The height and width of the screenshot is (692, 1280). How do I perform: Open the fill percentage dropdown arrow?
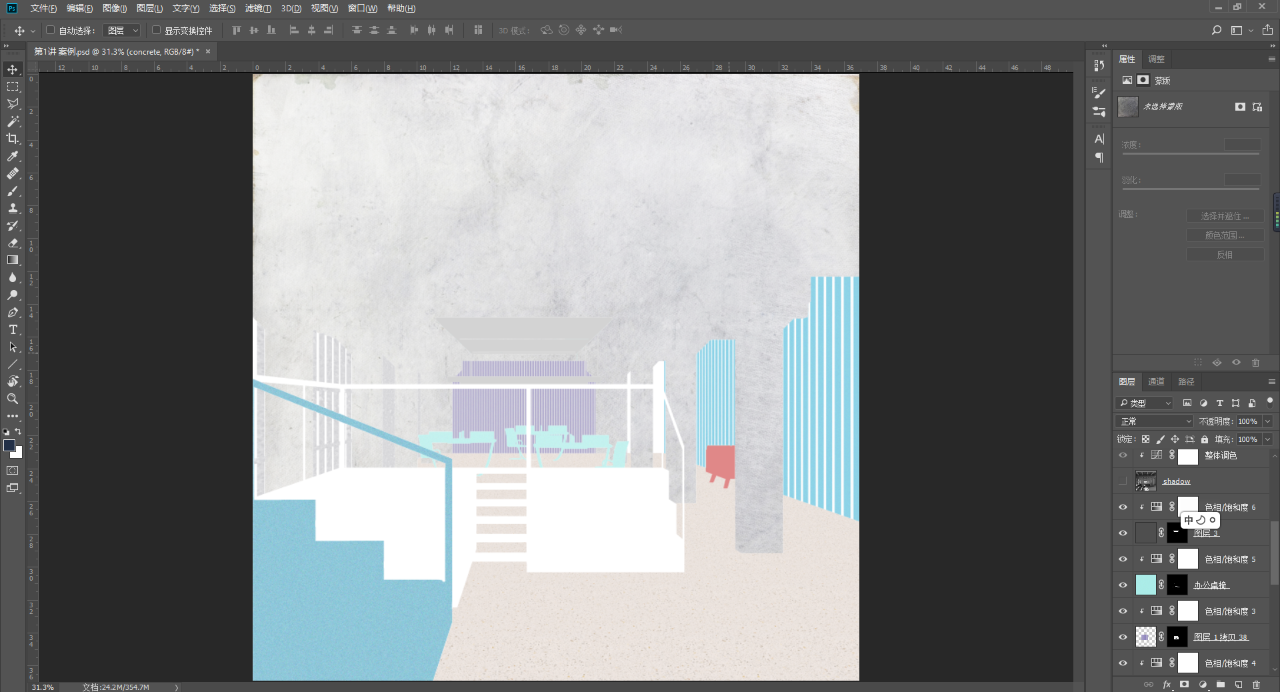[x=1267, y=439]
